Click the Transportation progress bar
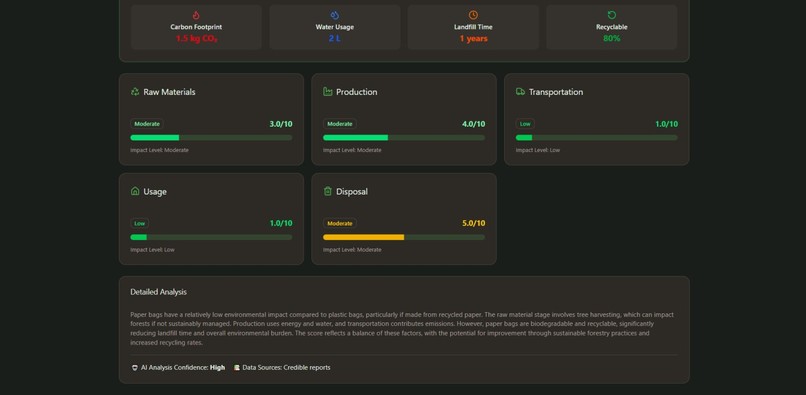The width and height of the screenshot is (806, 395). tap(596, 138)
